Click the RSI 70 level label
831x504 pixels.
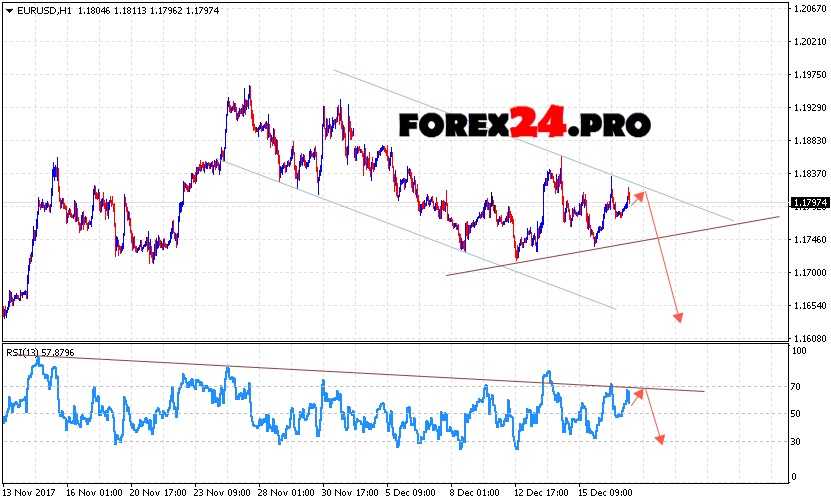798,385
